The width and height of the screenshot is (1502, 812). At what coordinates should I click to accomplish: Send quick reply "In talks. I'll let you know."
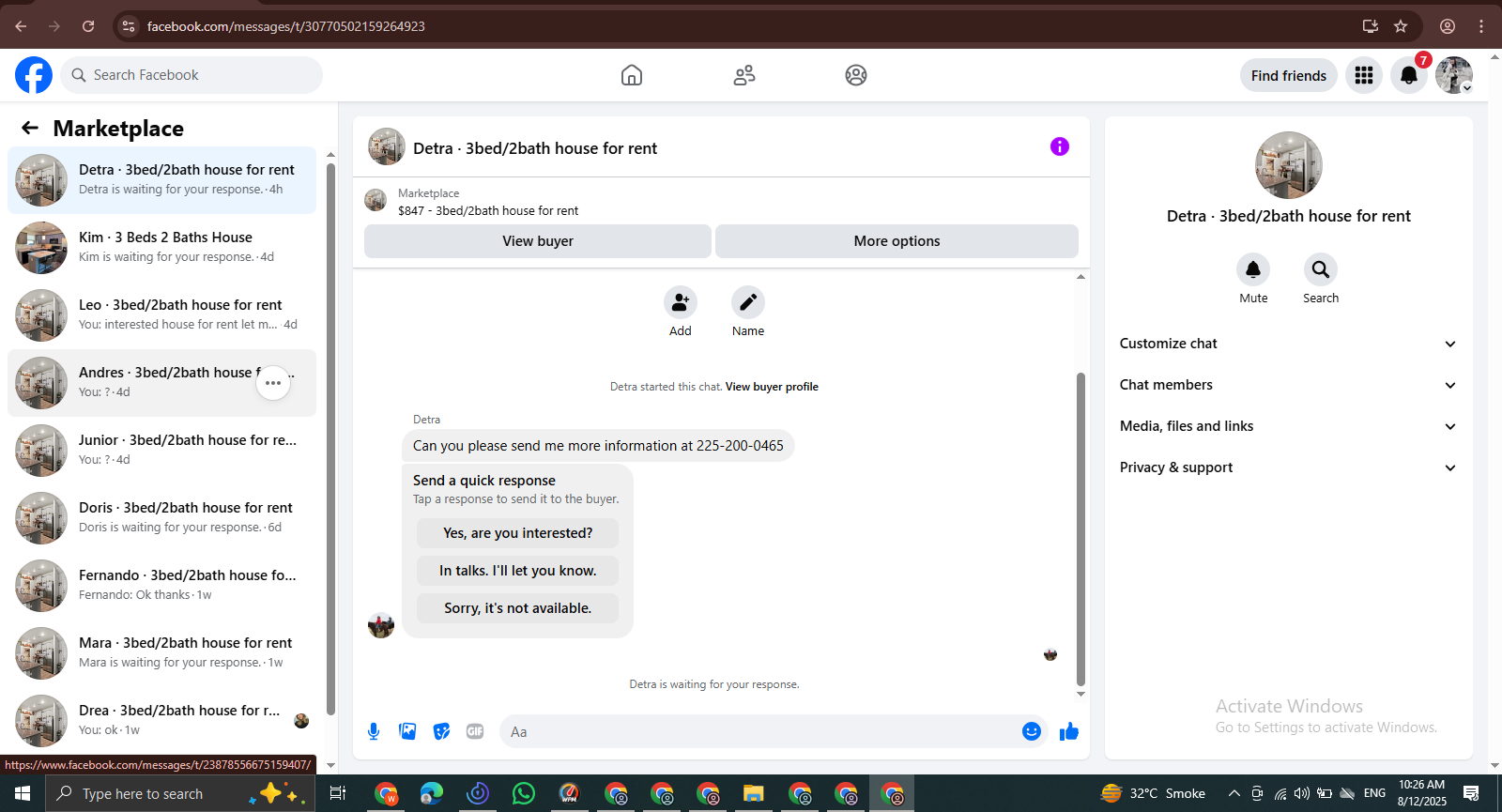coord(517,571)
